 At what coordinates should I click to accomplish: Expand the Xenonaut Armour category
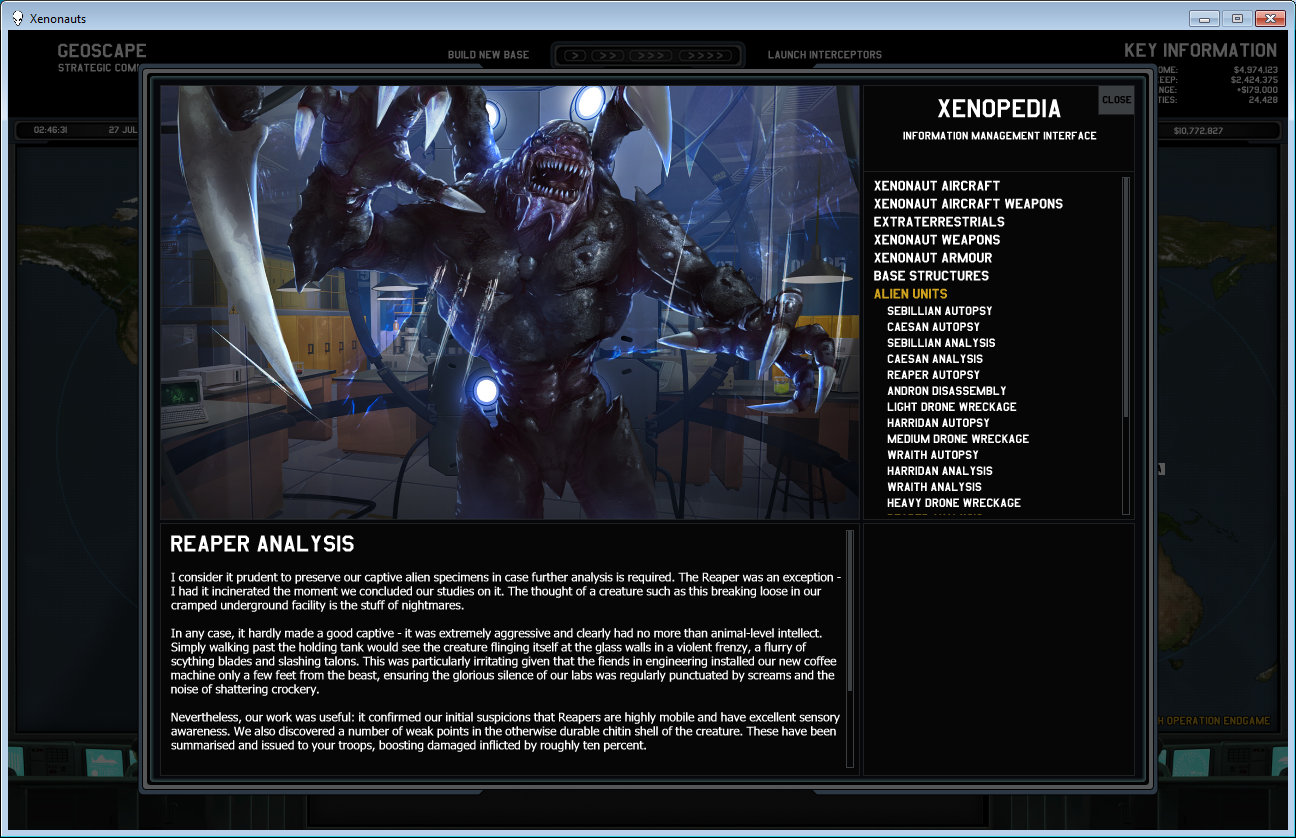tap(933, 258)
